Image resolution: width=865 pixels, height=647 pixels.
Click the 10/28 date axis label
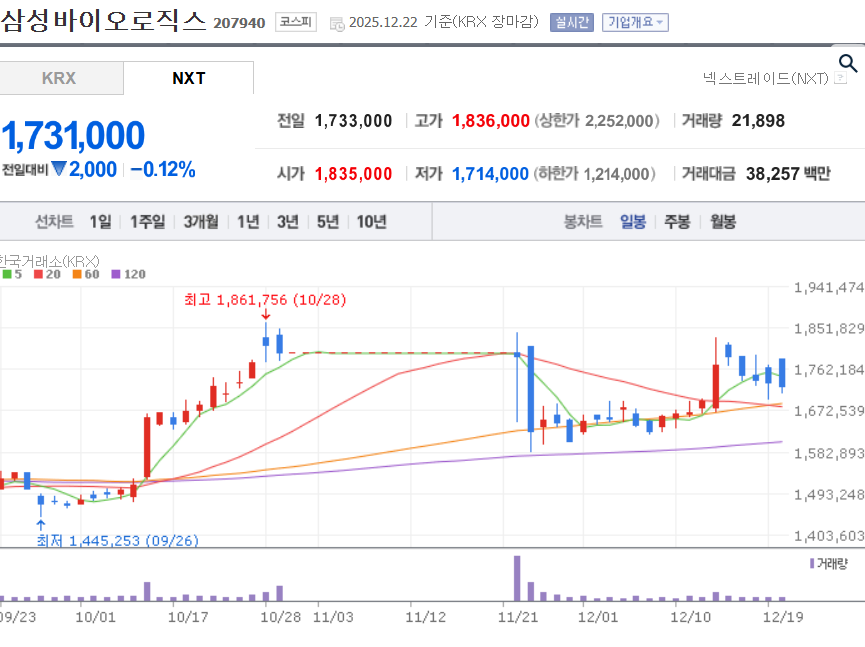281,617
